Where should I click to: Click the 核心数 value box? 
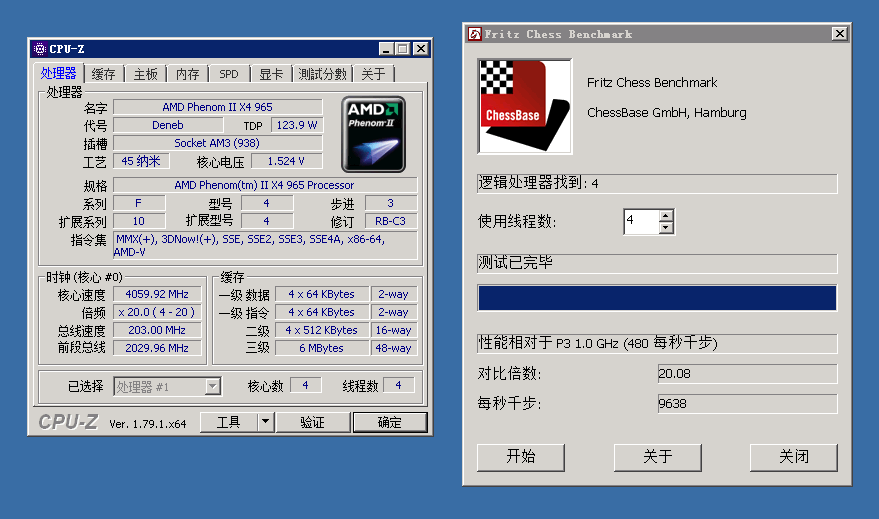(x=306, y=385)
